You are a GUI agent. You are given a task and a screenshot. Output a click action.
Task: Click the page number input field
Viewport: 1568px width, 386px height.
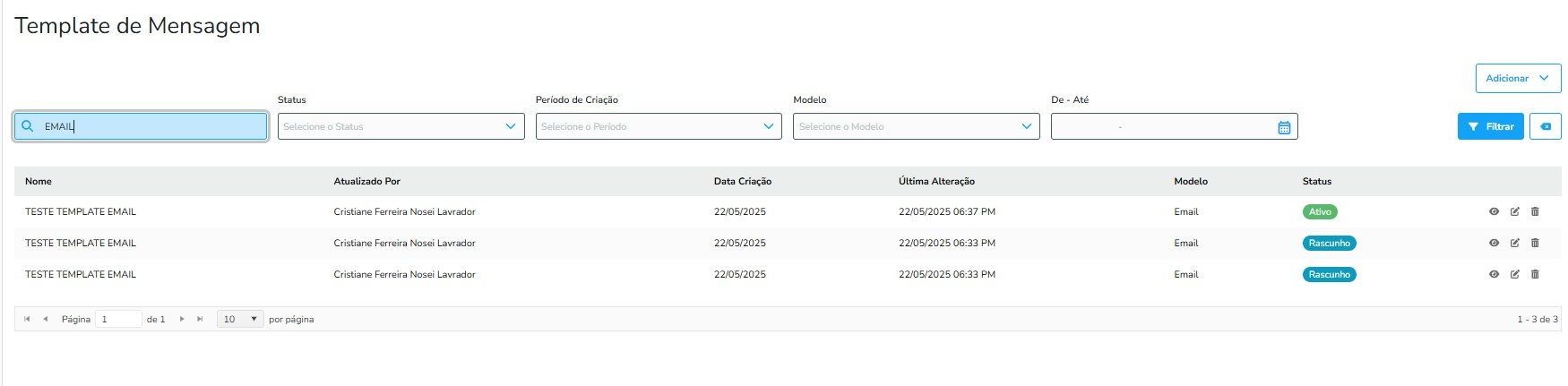point(119,319)
